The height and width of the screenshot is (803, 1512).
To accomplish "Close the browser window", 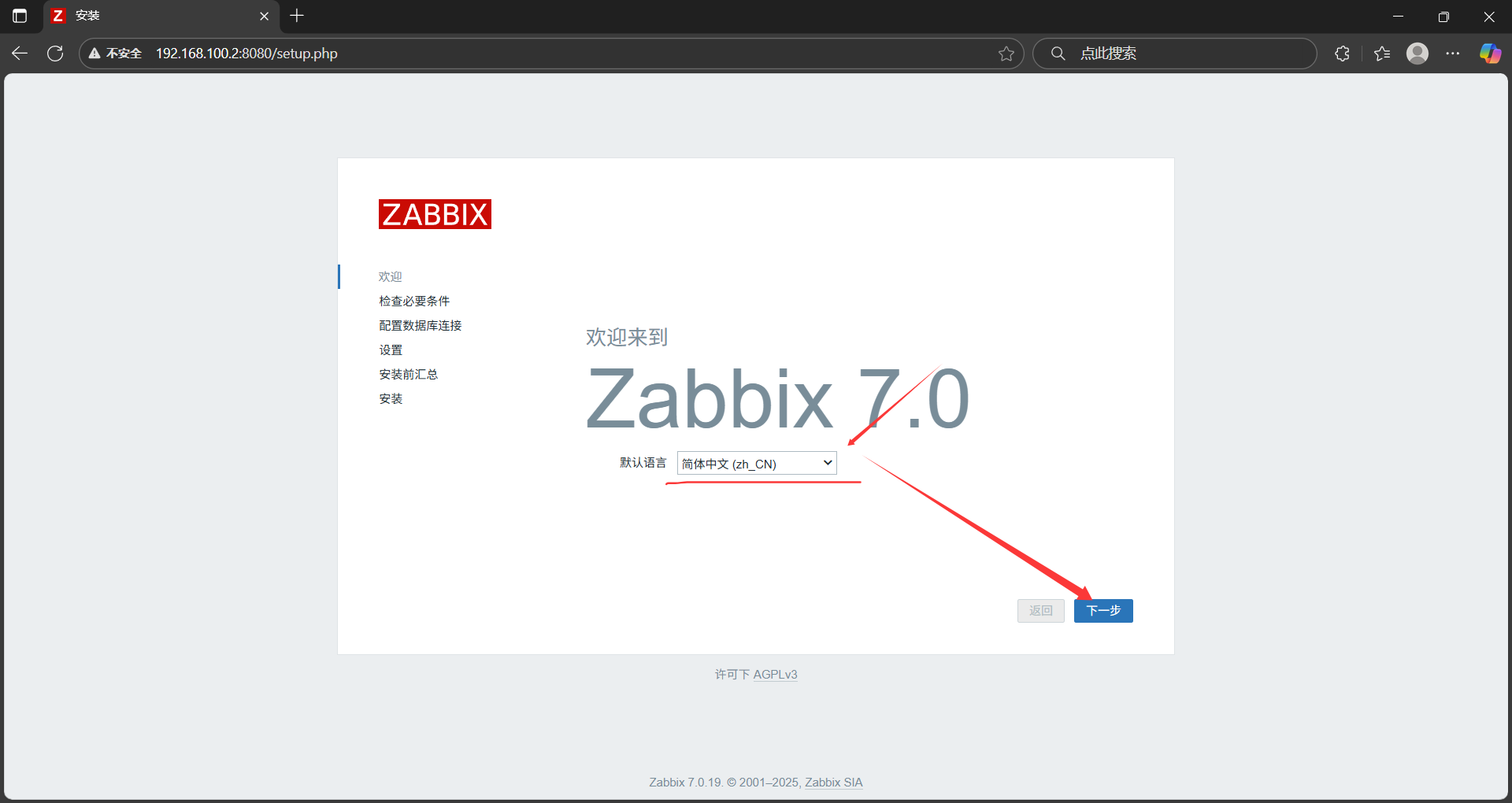I will [x=1489, y=16].
